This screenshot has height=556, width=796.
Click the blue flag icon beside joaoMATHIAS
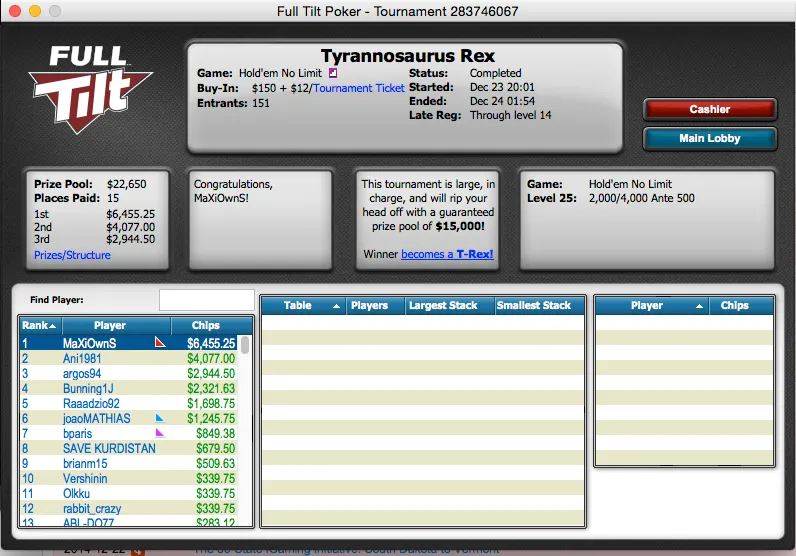[158, 418]
